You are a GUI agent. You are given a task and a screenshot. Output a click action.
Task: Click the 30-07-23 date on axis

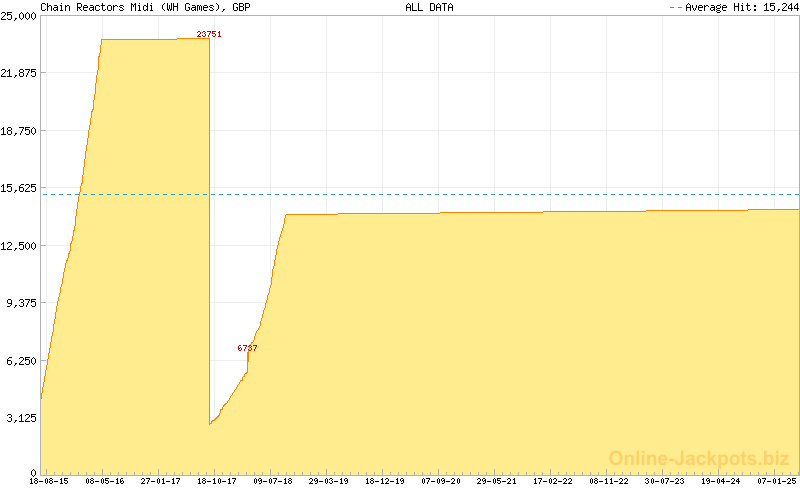[x=665, y=482]
